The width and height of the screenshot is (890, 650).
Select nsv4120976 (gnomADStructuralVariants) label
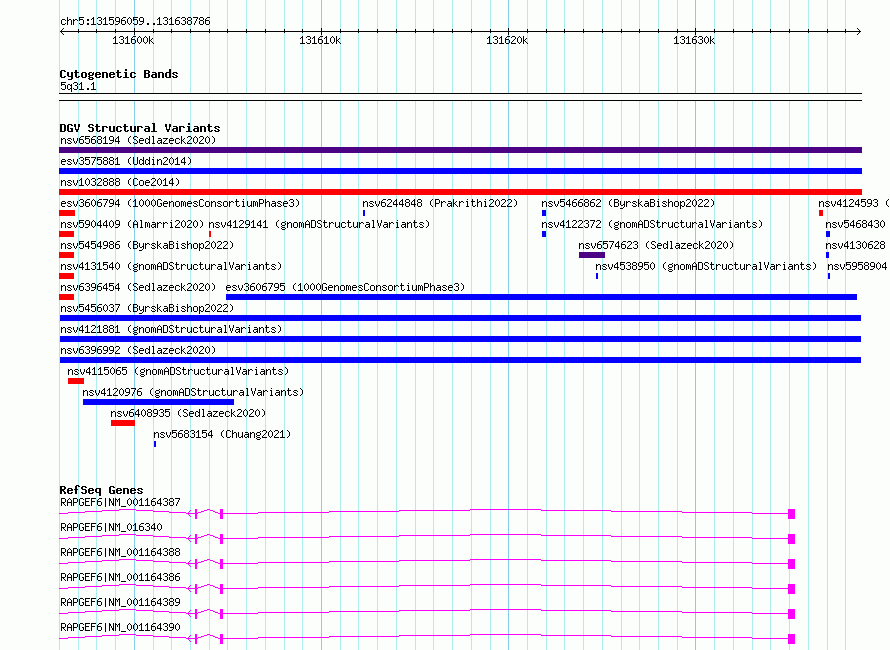[193, 392]
